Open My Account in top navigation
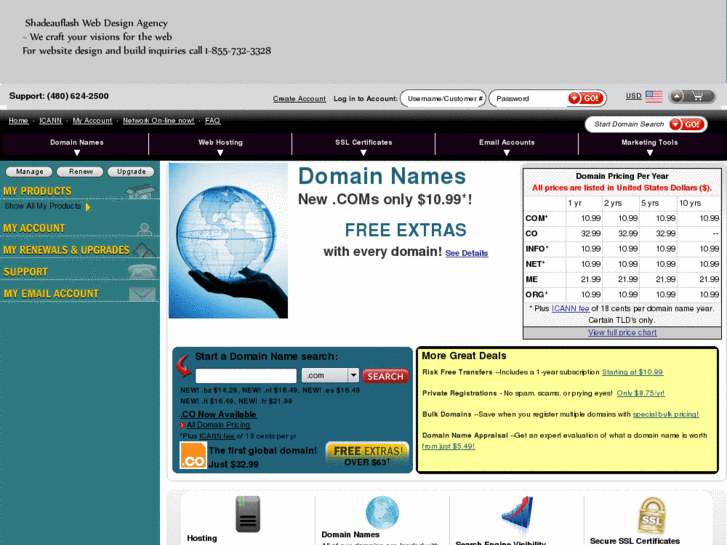The image size is (727, 545). 92,121
